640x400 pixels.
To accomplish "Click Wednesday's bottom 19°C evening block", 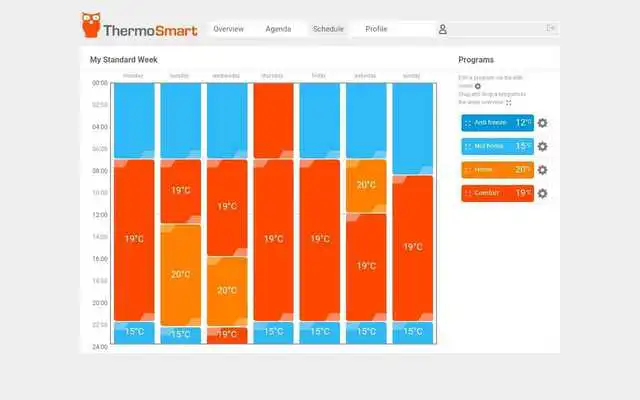I will [x=227, y=336].
